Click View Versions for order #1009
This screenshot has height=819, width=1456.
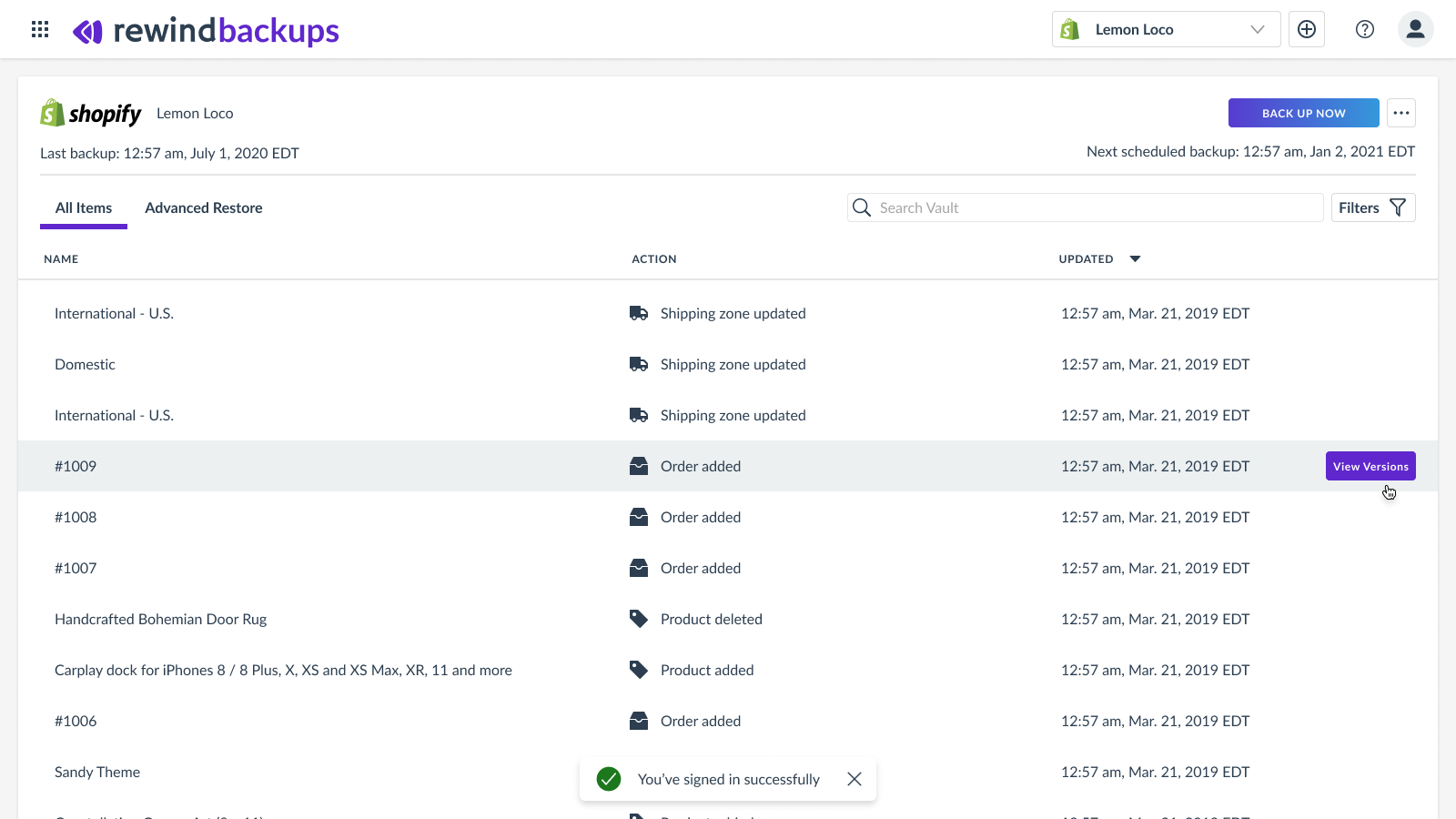coord(1370,466)
